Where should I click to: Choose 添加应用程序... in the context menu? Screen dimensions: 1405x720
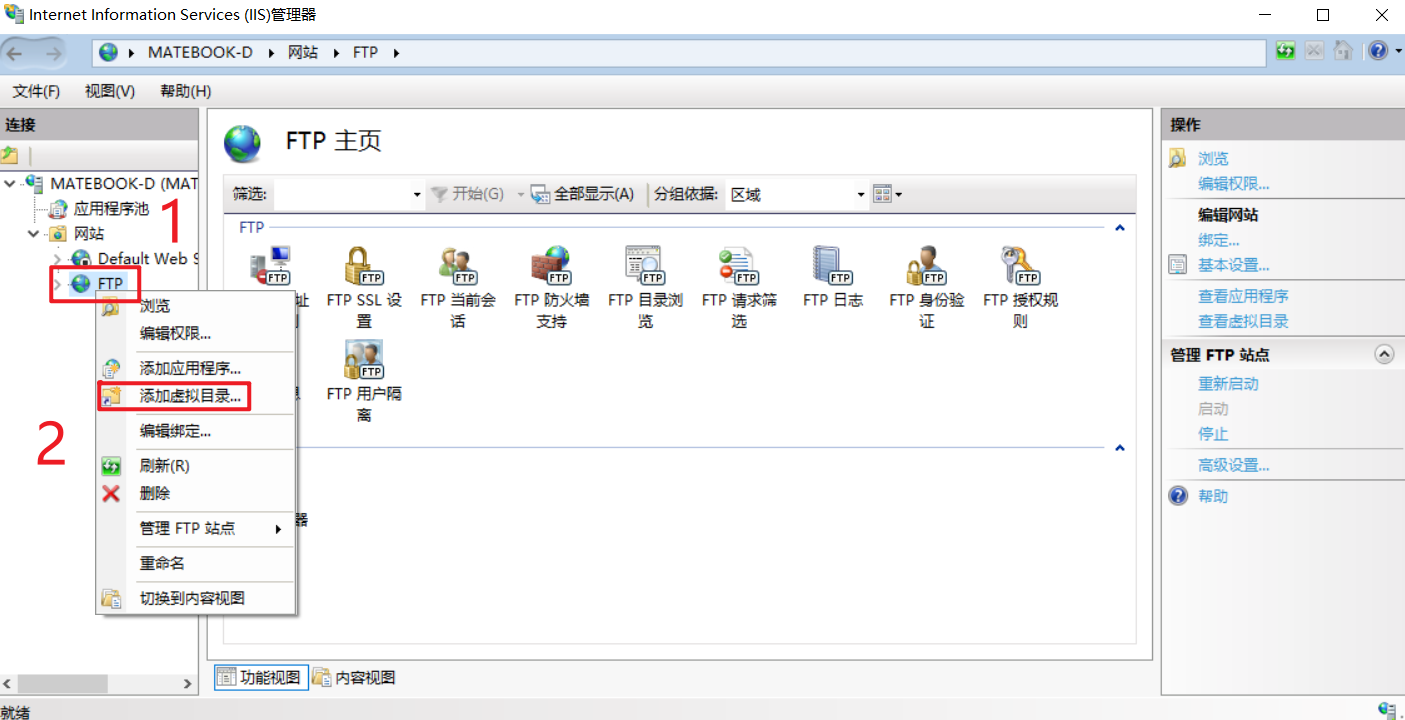pyautogui.click(x=196, y=368)
